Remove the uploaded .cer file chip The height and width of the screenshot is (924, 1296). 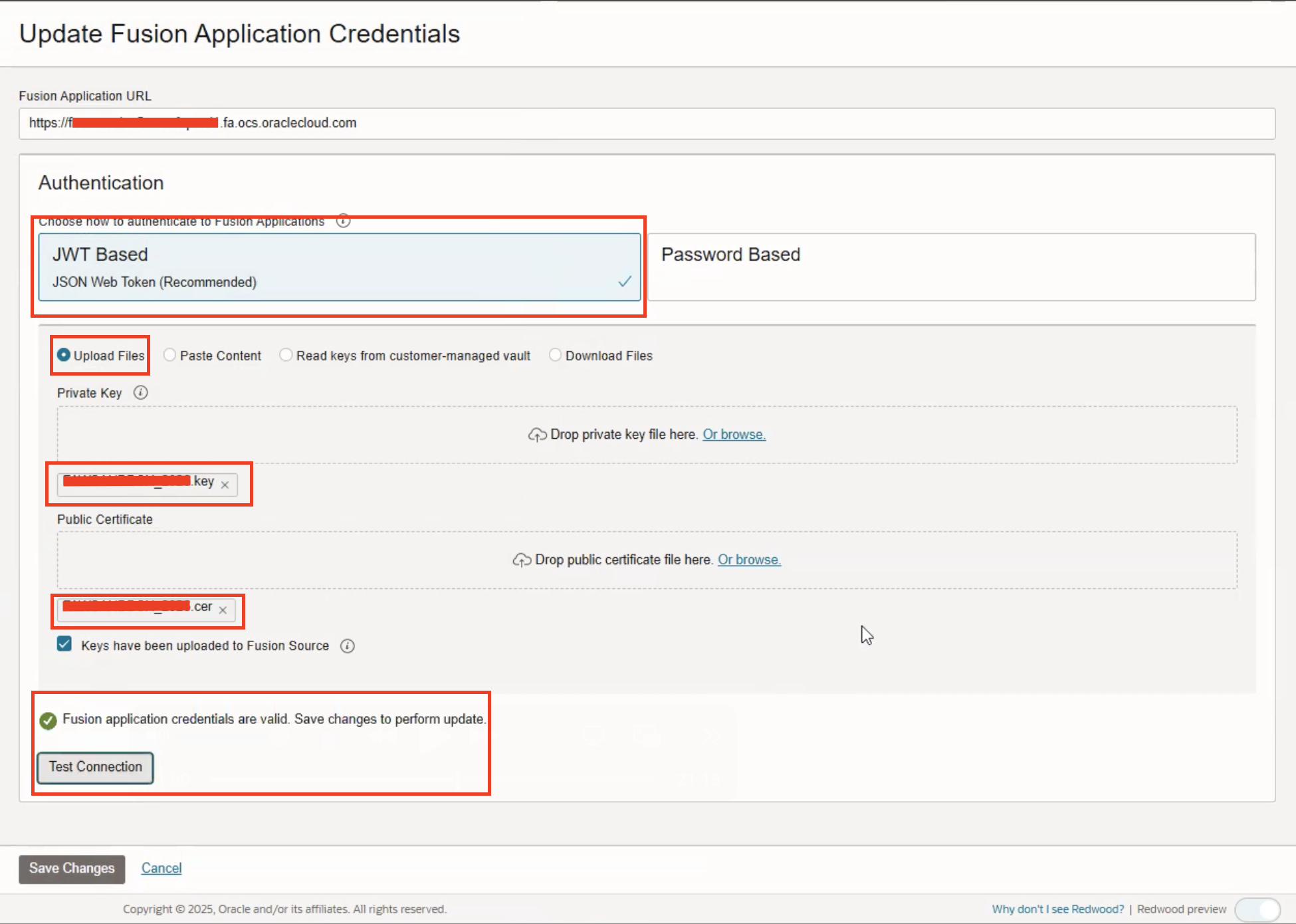pyautogui.click(x=223, y=610)
